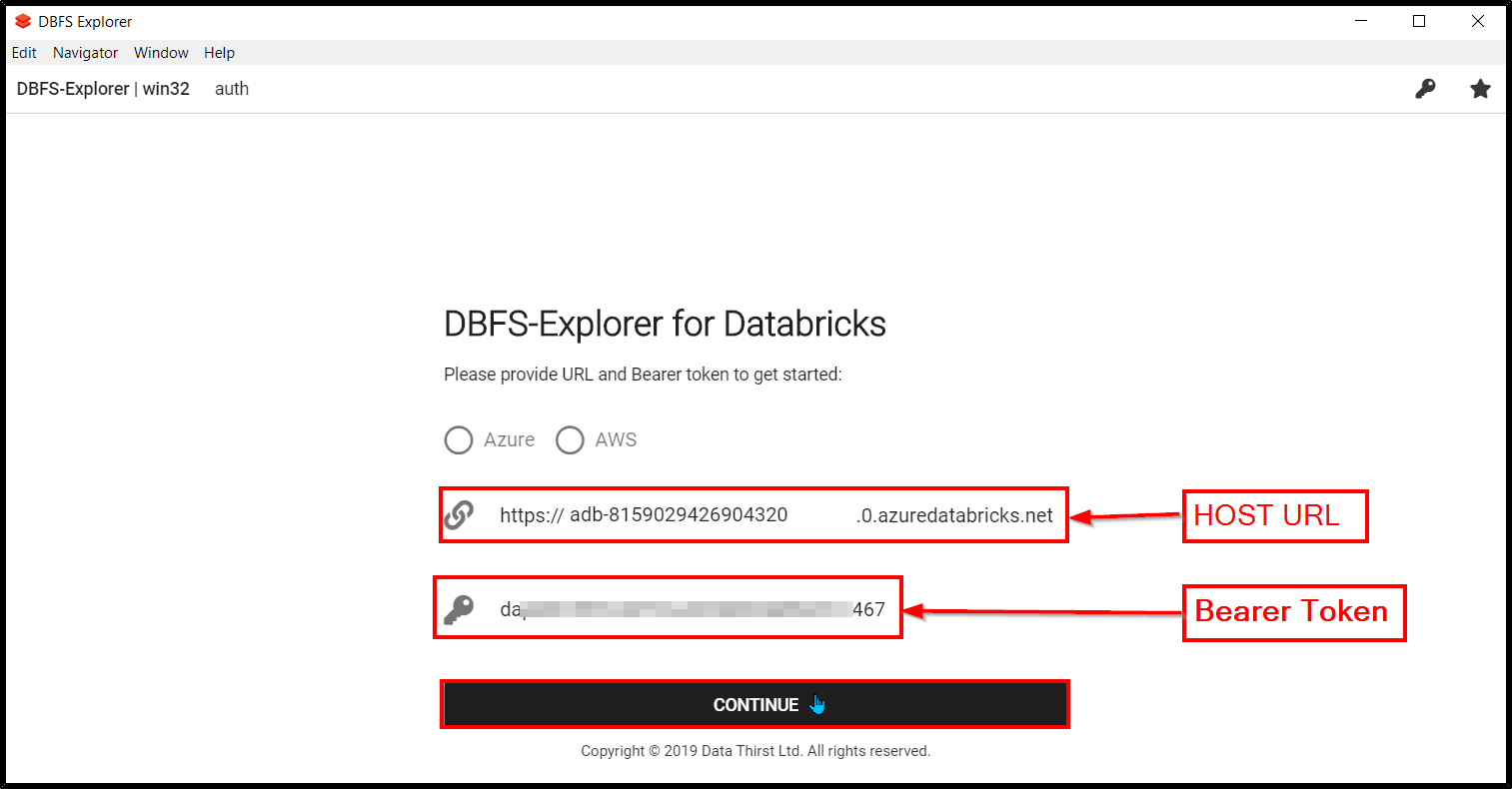
Task: Click the CONTINUE button
Action: click(x=755, y=704)
